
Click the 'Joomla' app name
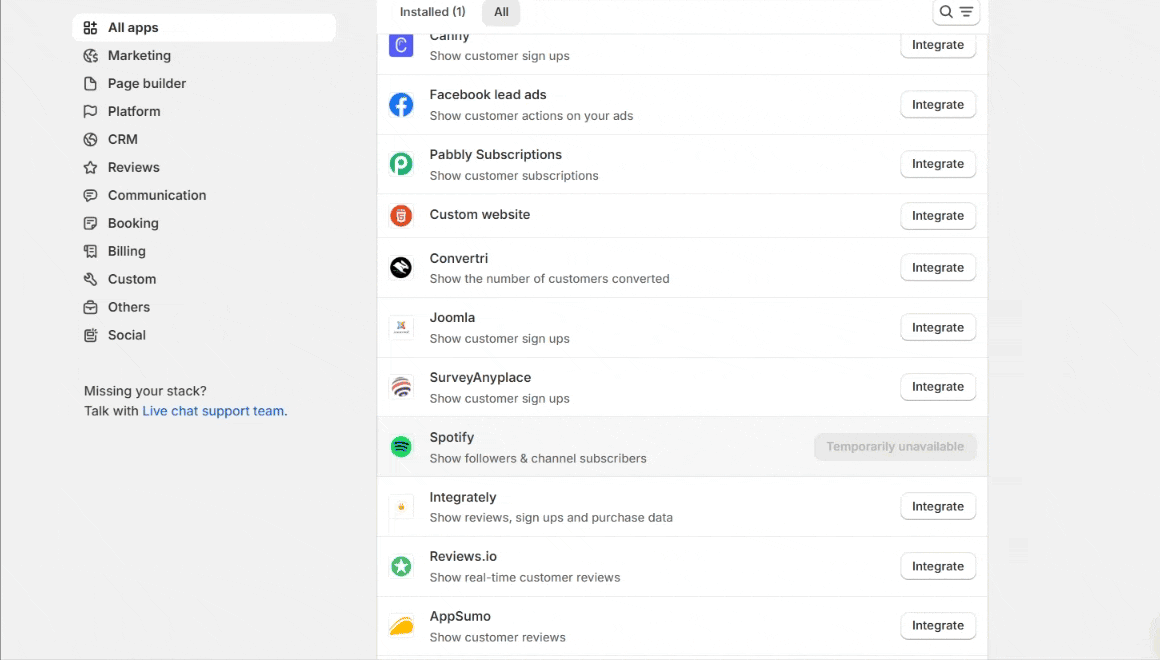[x=452, y=317]
